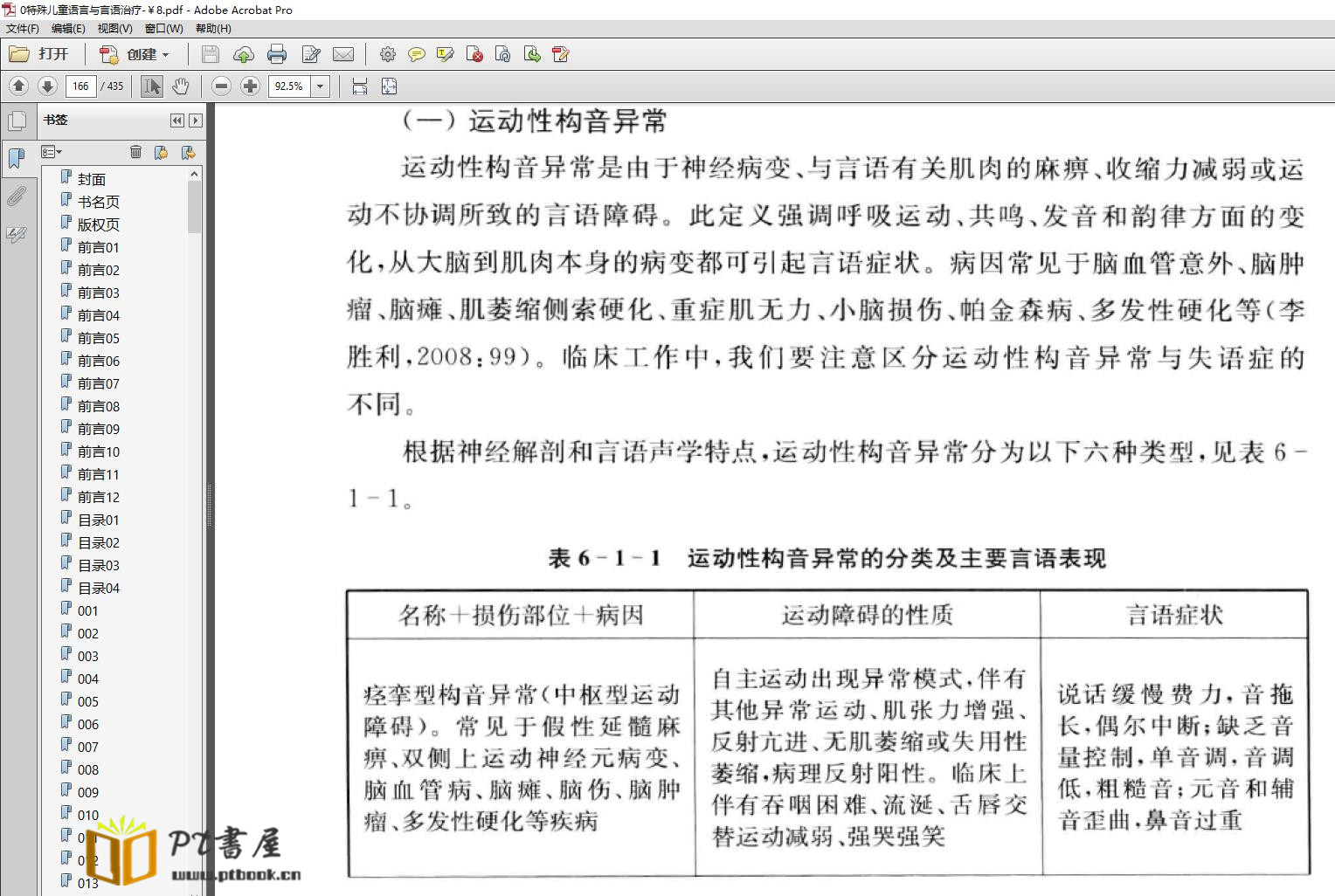Jump to bookmark 前言01

[x=99, y=247]
